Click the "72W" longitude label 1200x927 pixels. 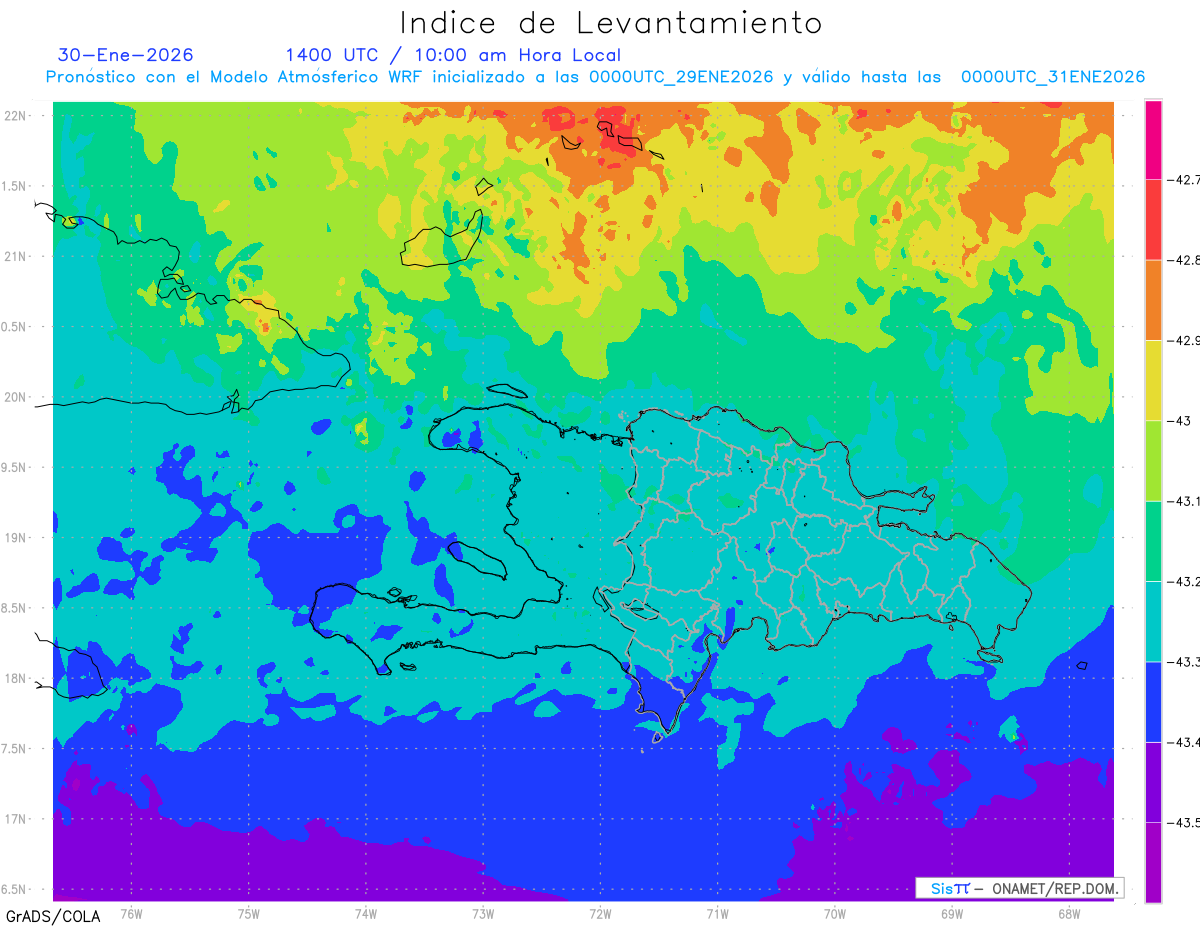(600, 913)
